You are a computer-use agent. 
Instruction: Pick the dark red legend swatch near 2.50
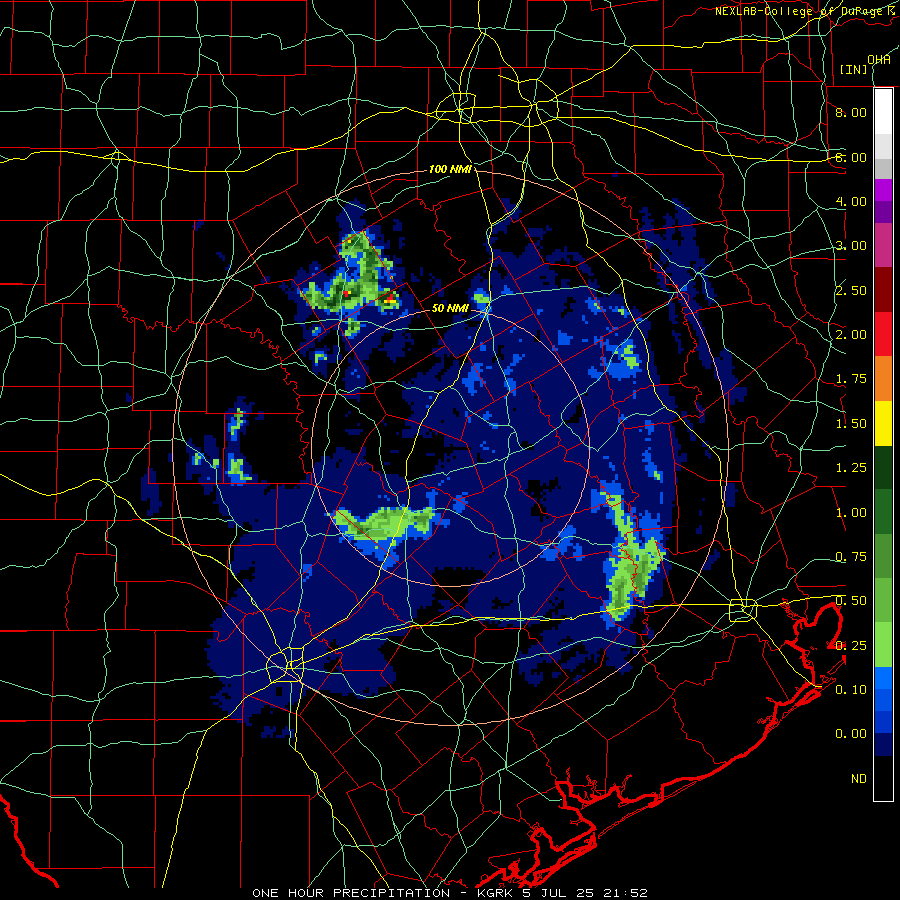click(x=883, y=290)
